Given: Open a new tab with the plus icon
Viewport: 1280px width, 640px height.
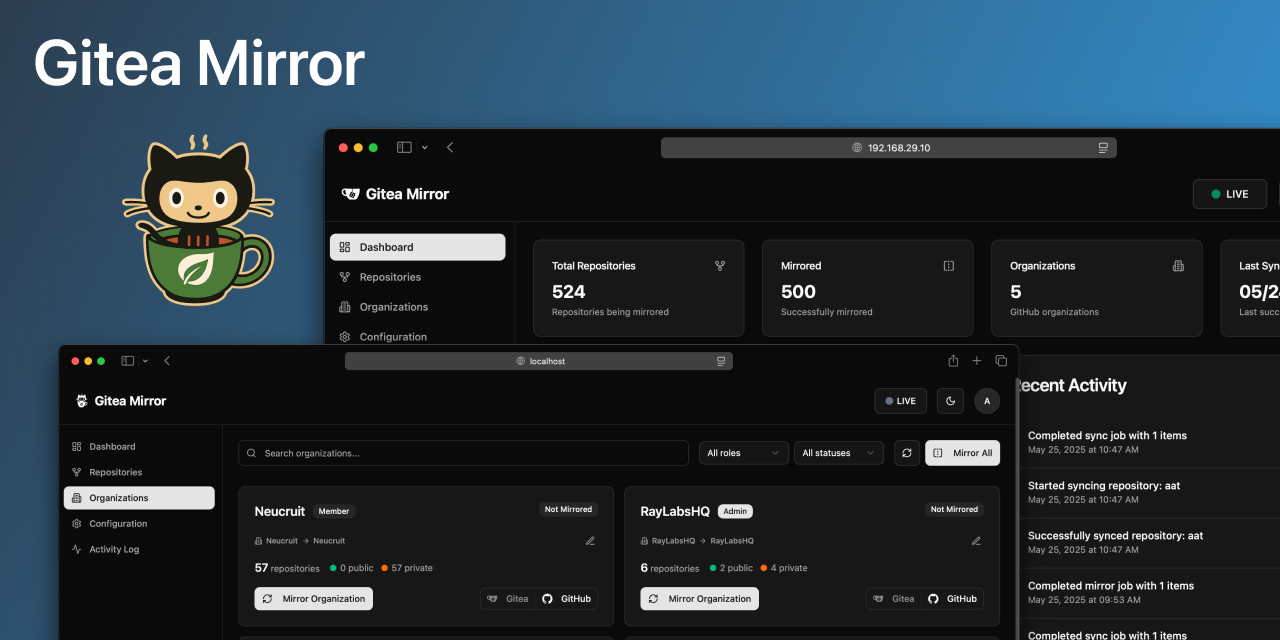Looking at the screenshot, I should [x=977, y=361].
